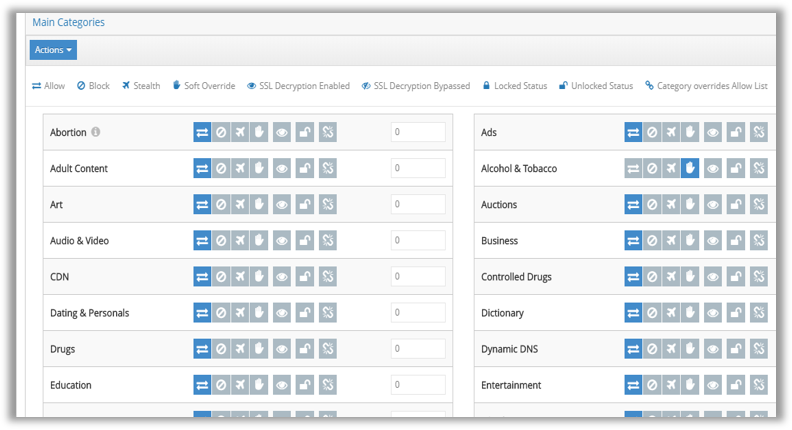Image resolution: width=792 pixels, height=430 pixels.
Task: Set Business category to Stealth
Action: tap(671, 241)
